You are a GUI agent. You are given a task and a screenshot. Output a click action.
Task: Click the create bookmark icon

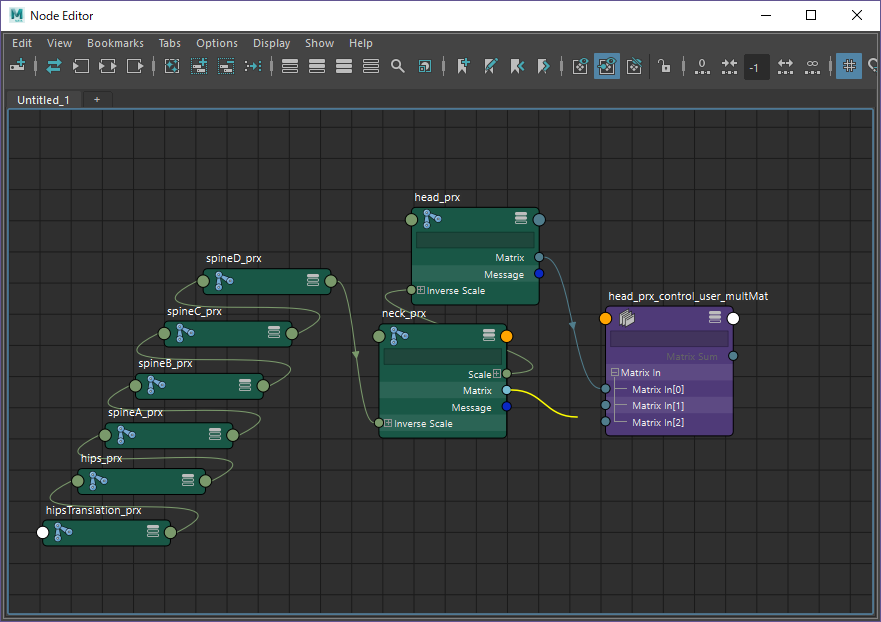coord(463,66)
